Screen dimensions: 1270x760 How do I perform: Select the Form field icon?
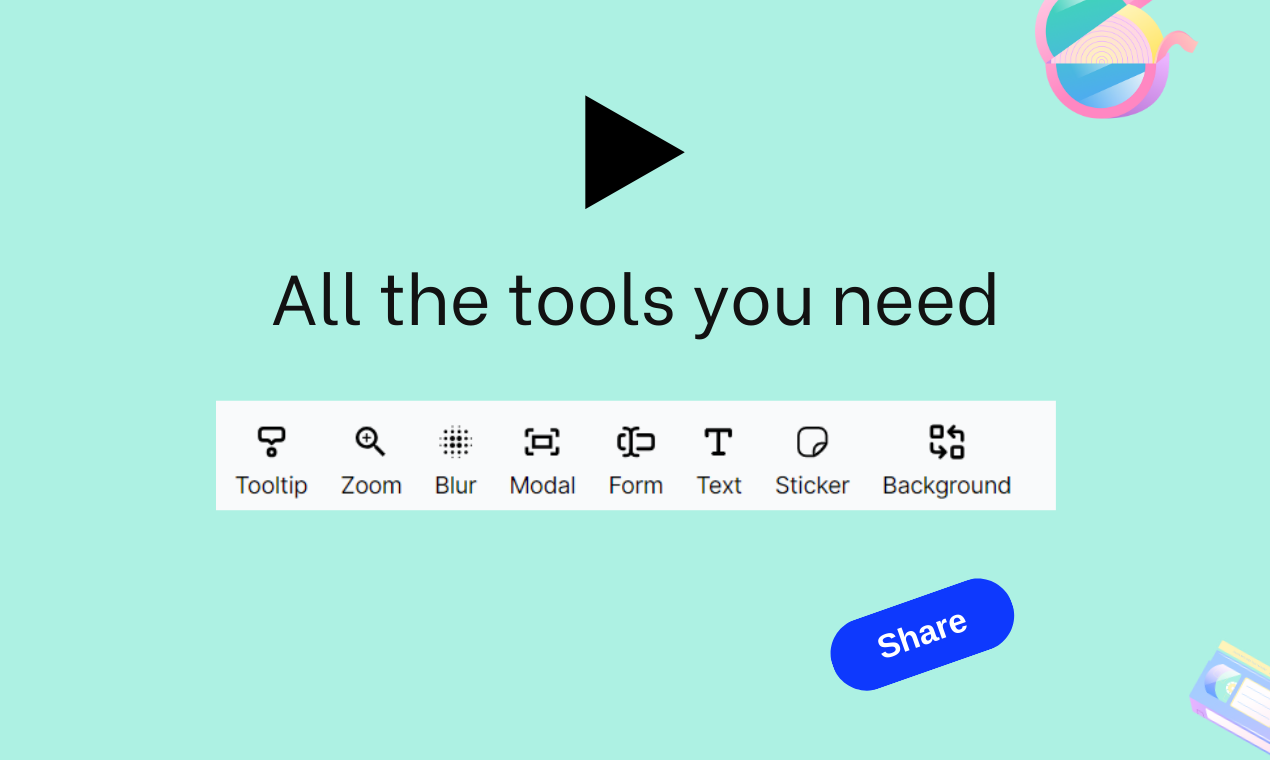click(635, 442)
